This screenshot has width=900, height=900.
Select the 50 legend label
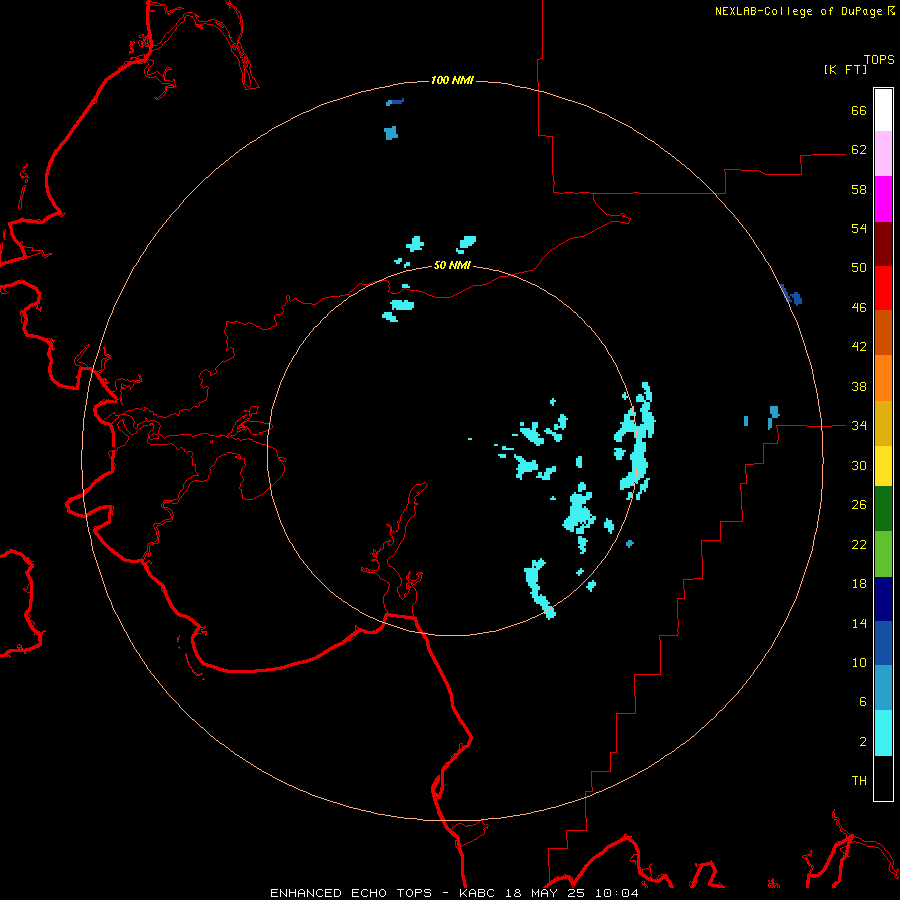[x=859, y=268]
